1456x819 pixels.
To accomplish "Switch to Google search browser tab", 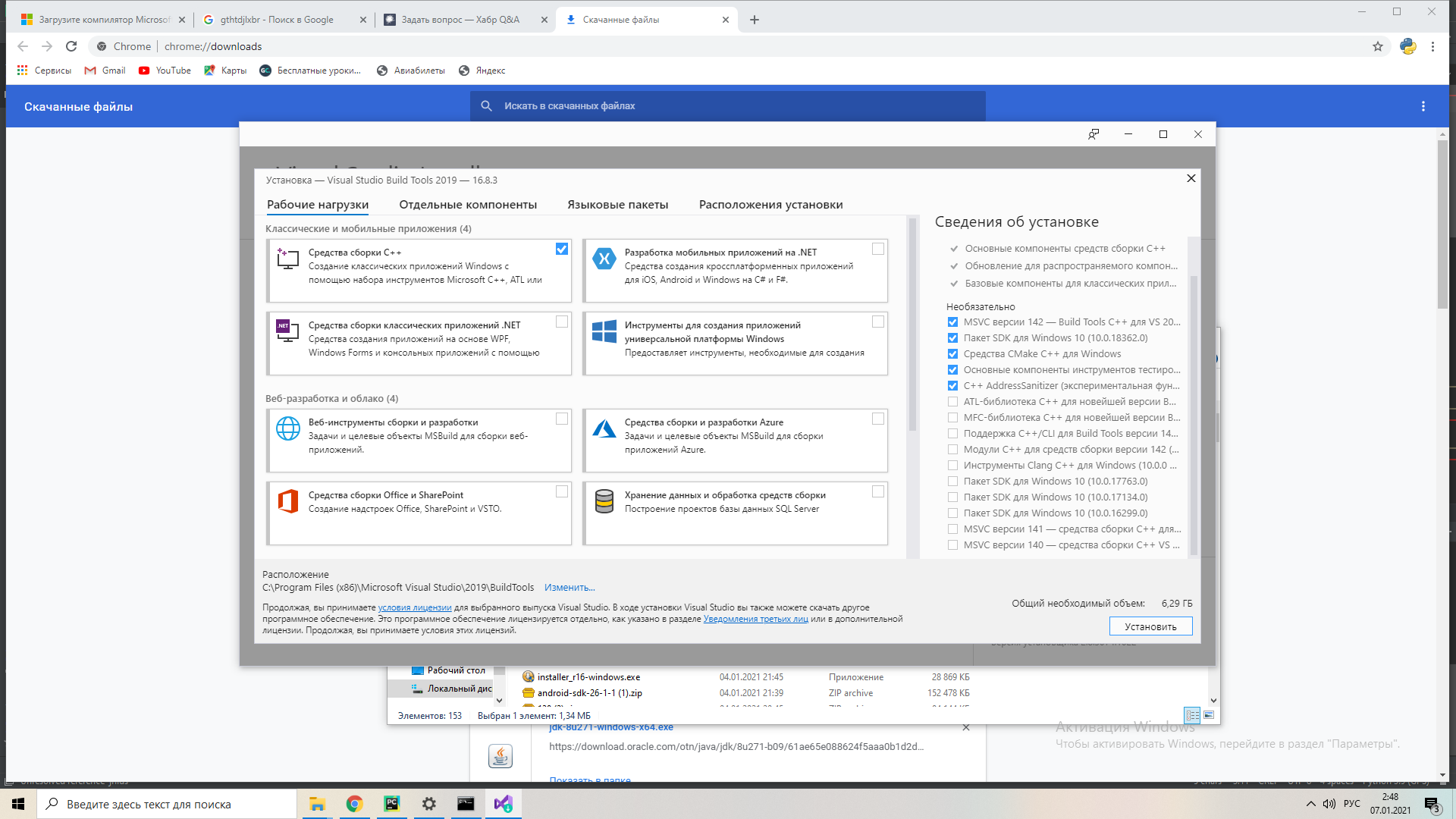I will pyautogui.click(x=284, y=20).
